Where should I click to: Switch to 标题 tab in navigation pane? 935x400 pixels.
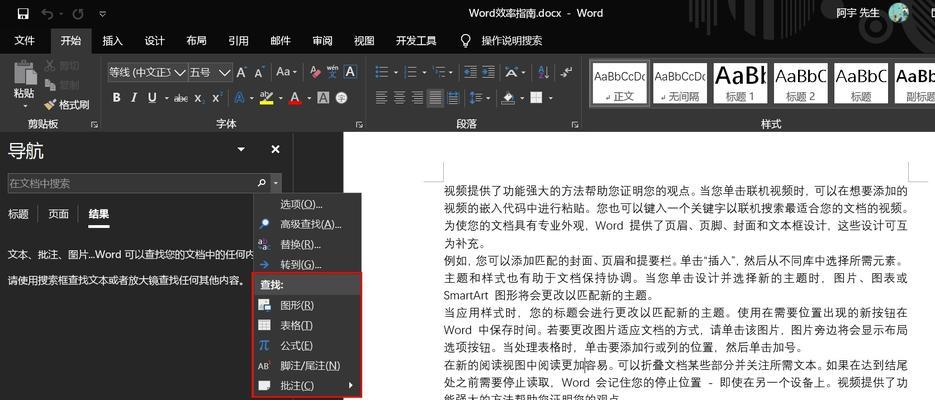tap(18, 214)
